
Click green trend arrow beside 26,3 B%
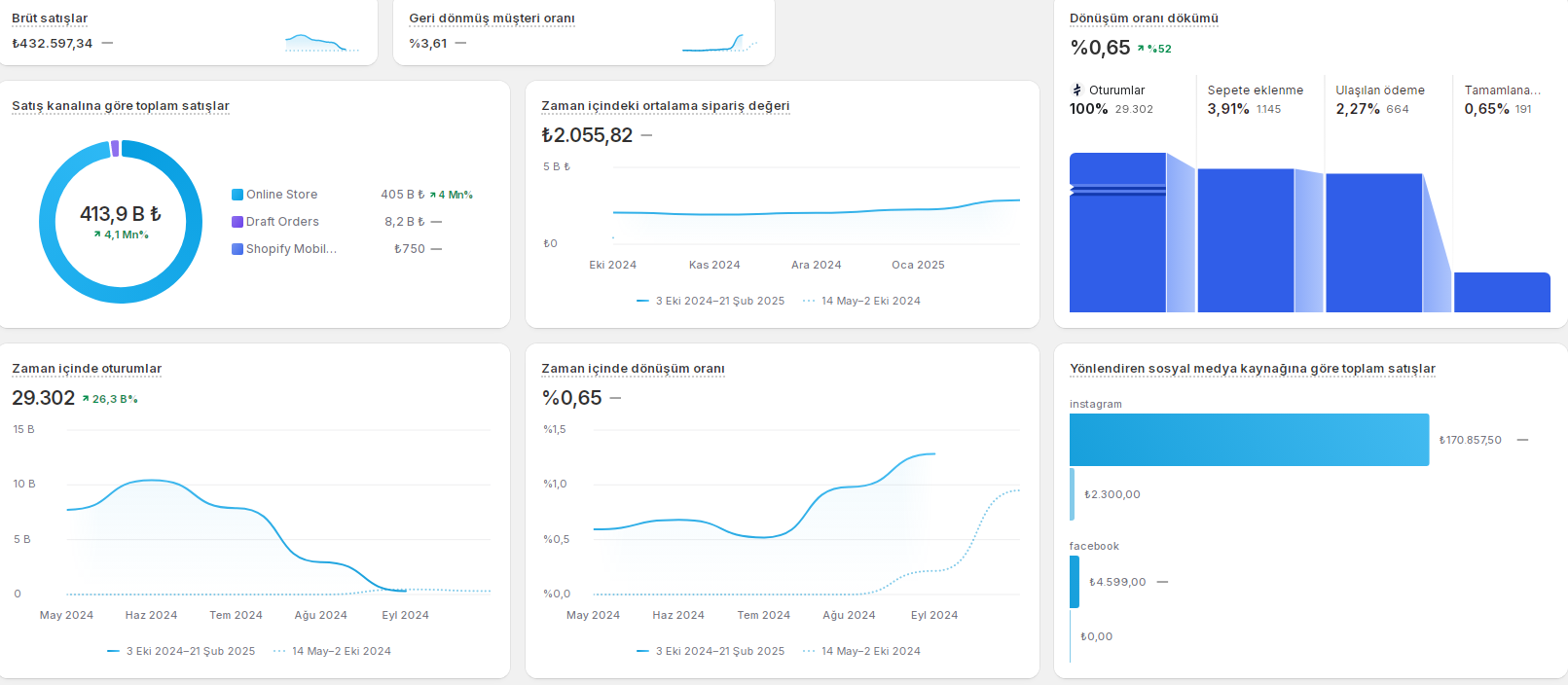[86, 399]
